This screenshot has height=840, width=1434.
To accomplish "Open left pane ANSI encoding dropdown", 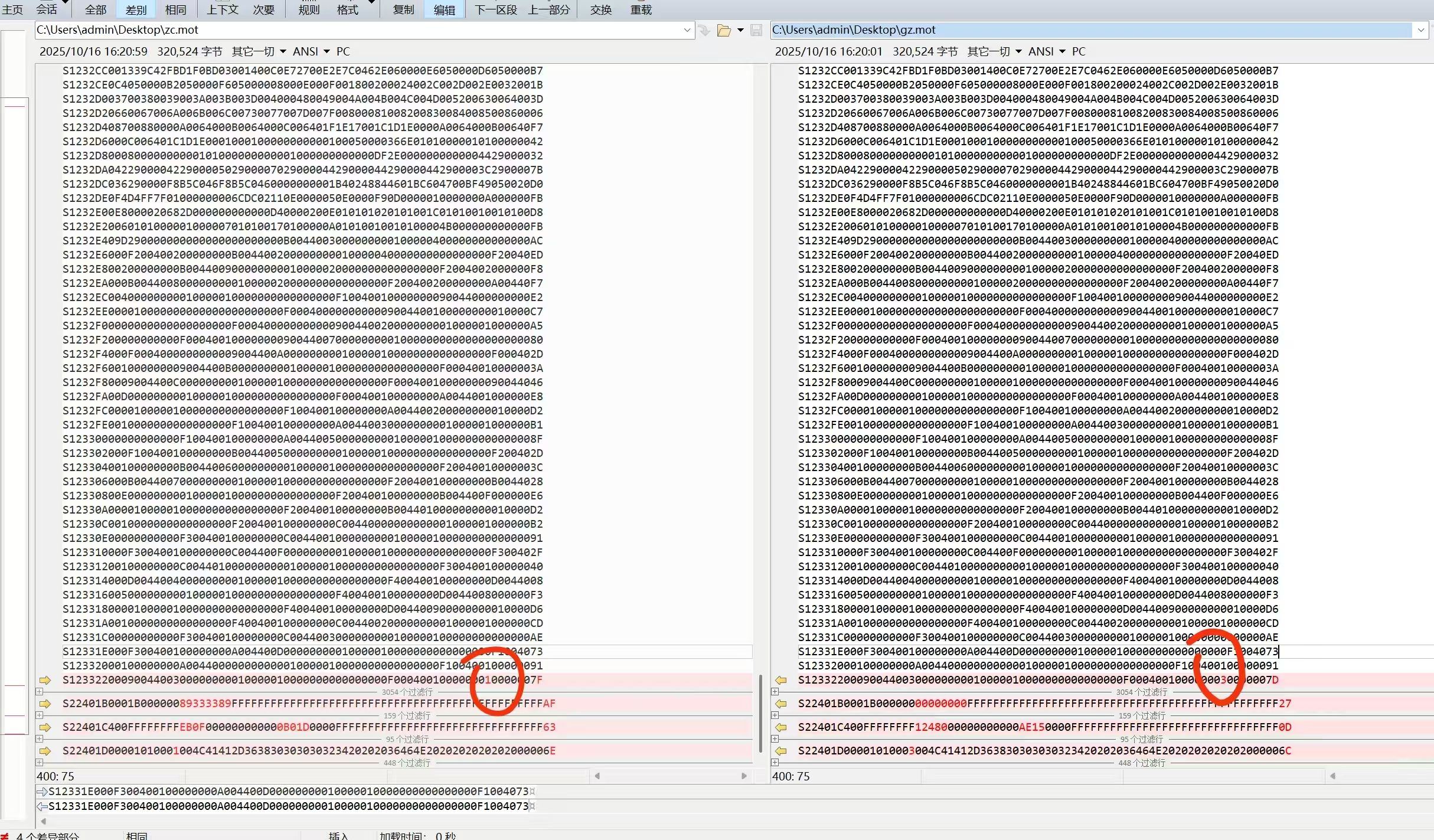I will (x=311, y=51).
